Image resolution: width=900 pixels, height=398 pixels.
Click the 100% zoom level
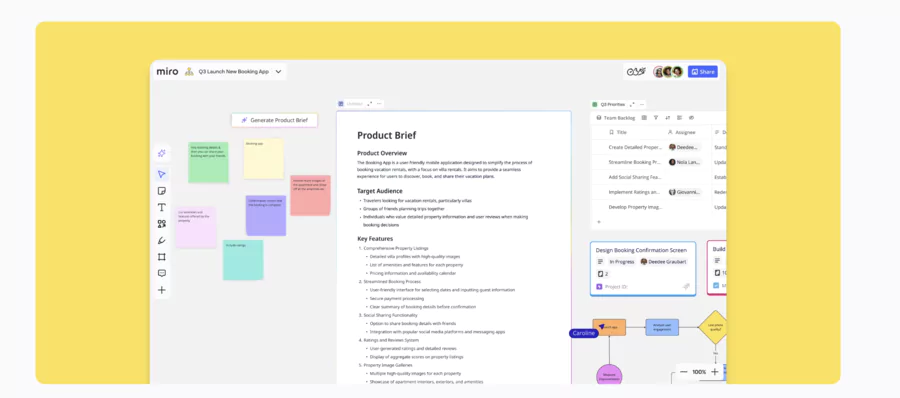tap(699, 372)
